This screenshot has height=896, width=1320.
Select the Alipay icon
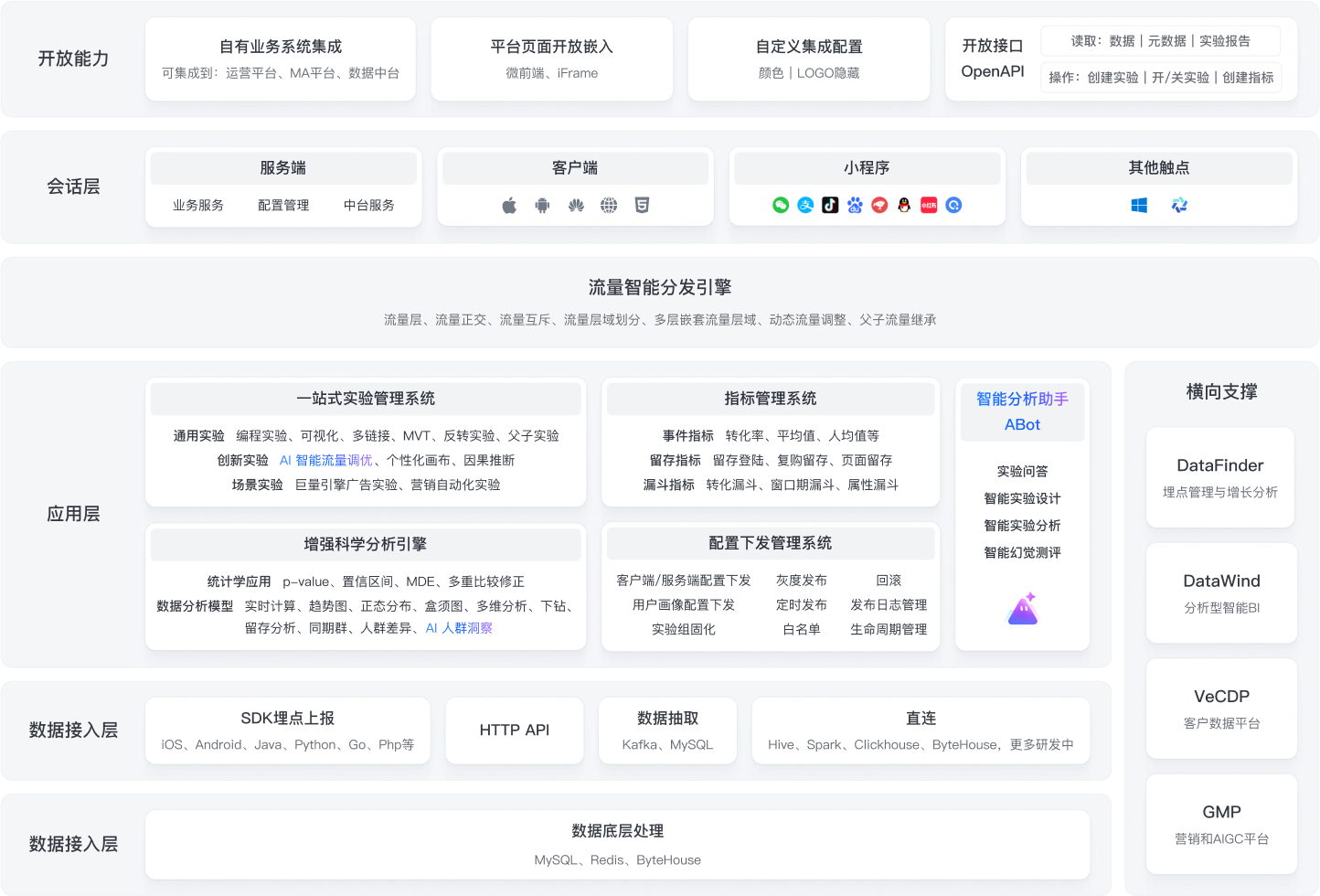click(x=805, y=206)
